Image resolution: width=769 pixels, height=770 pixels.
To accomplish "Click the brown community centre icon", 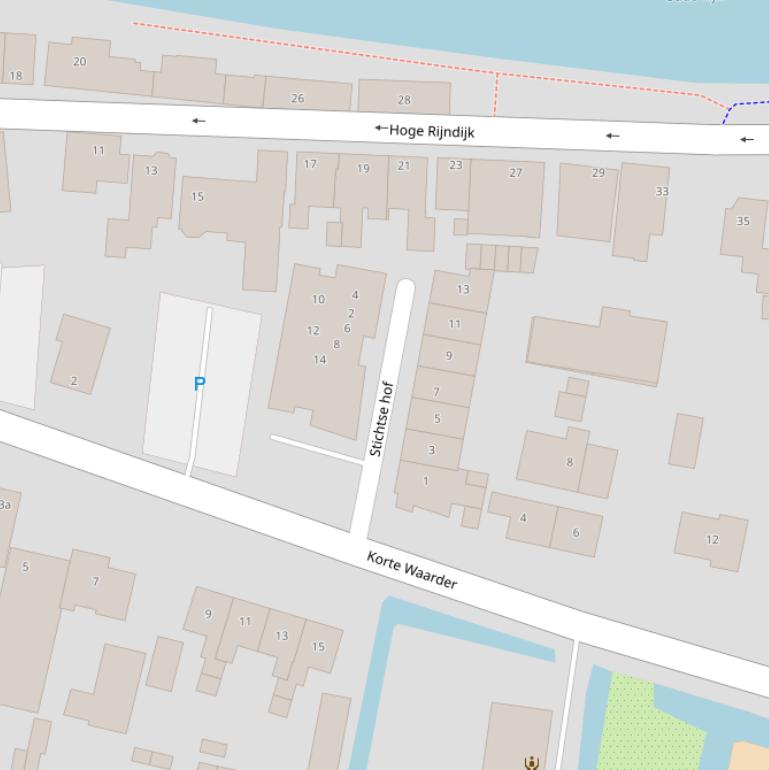I will (531, 763).
